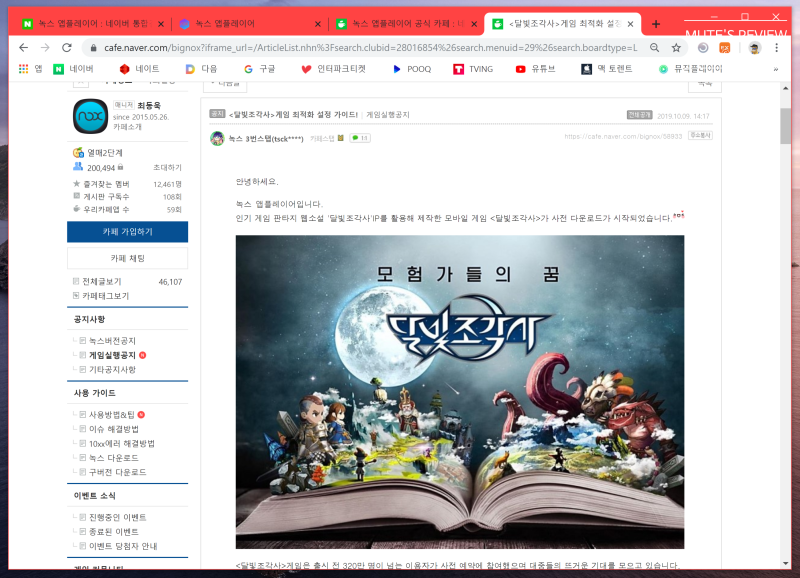Open a new browser tab
800x578 pixels.
[656, 24]
